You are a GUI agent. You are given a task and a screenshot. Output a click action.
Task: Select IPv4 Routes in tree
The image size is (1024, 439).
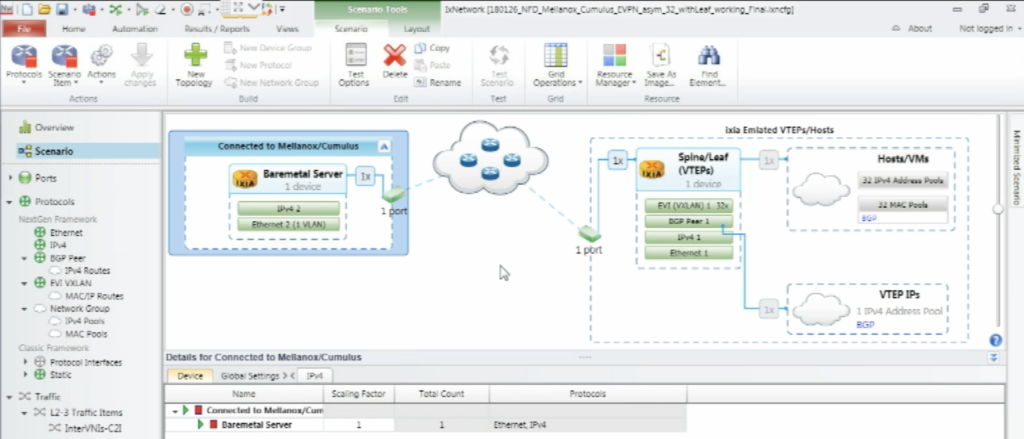coord(87,270)
